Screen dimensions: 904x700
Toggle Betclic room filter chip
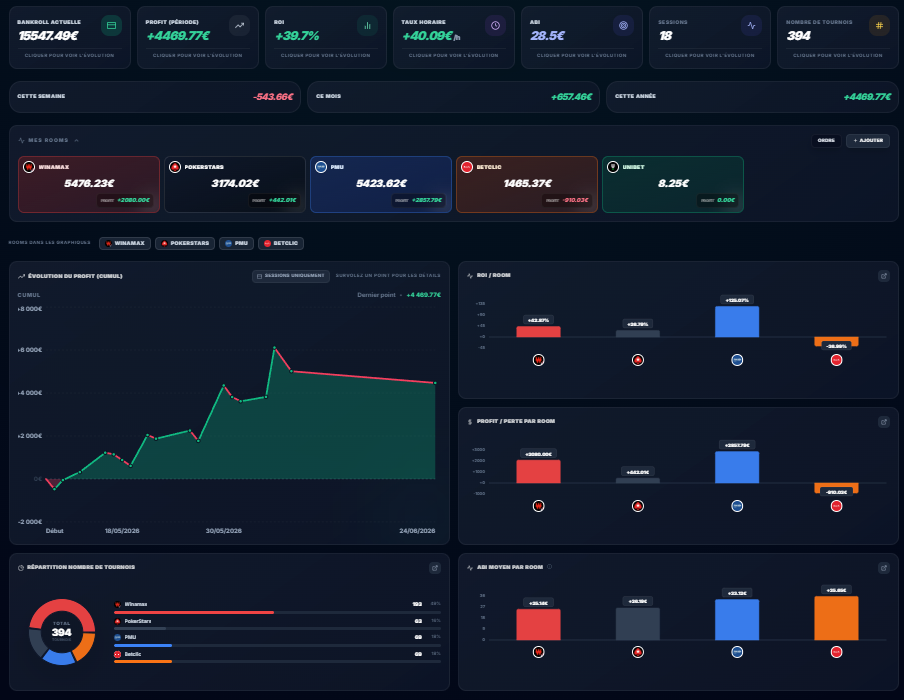pyautogui.click(x=281, y=243)
